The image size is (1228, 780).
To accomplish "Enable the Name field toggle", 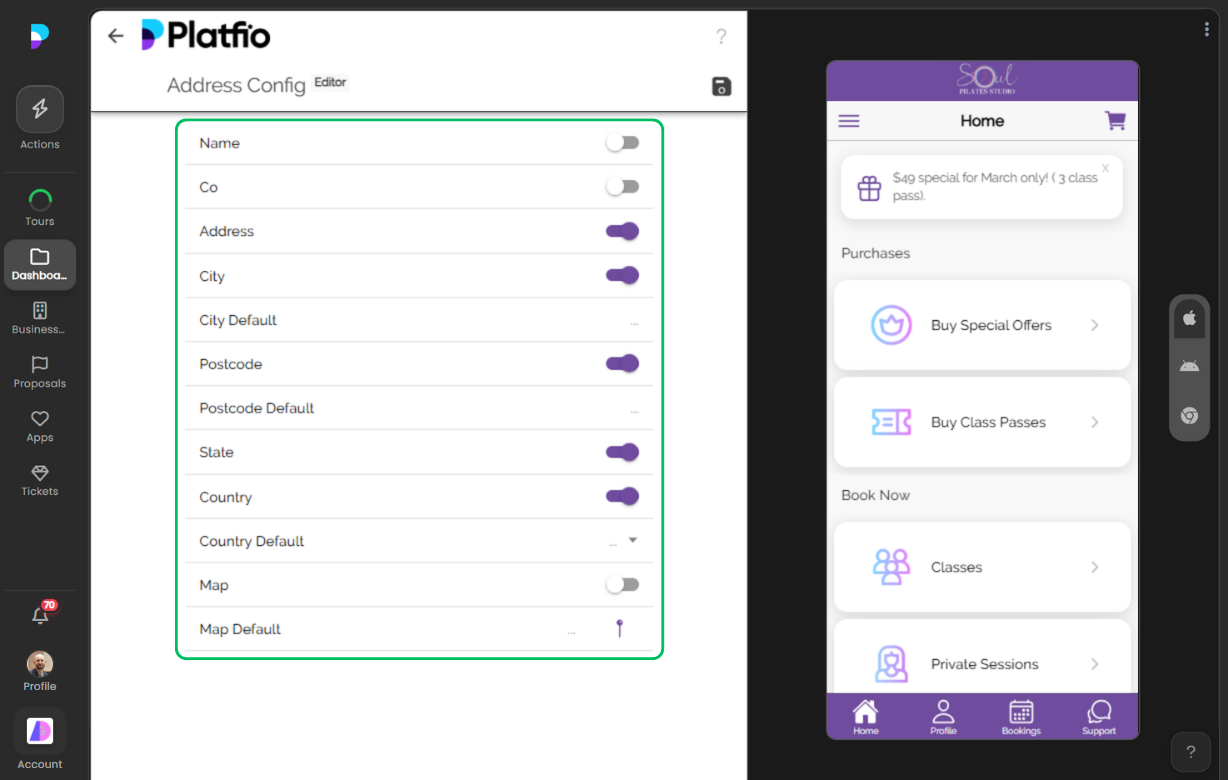I will click(x=622, y=143).
